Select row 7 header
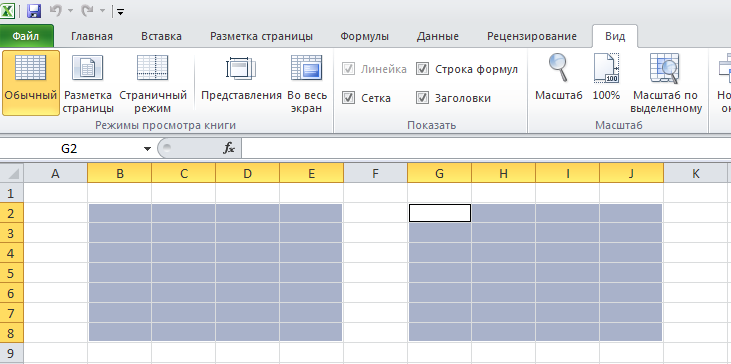Screen dimensions: 731x364 point(12,313)
